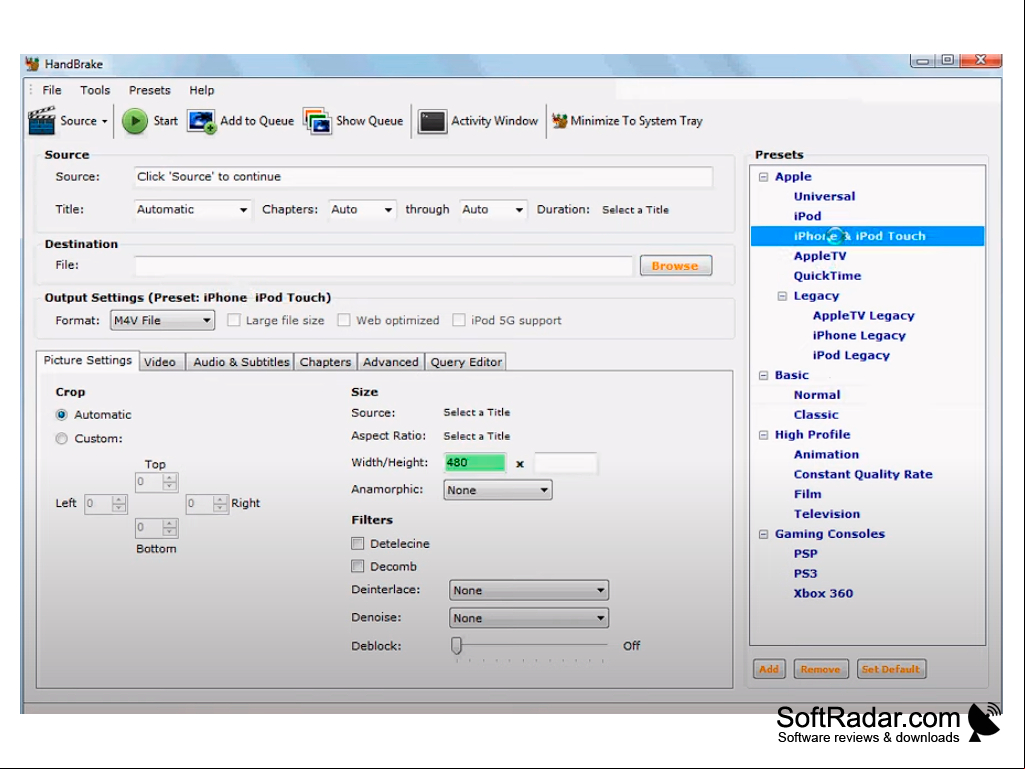This screenshot has height=769, width=1025.
Task: Select the iPod preset
Action: [x=807, y=216]
